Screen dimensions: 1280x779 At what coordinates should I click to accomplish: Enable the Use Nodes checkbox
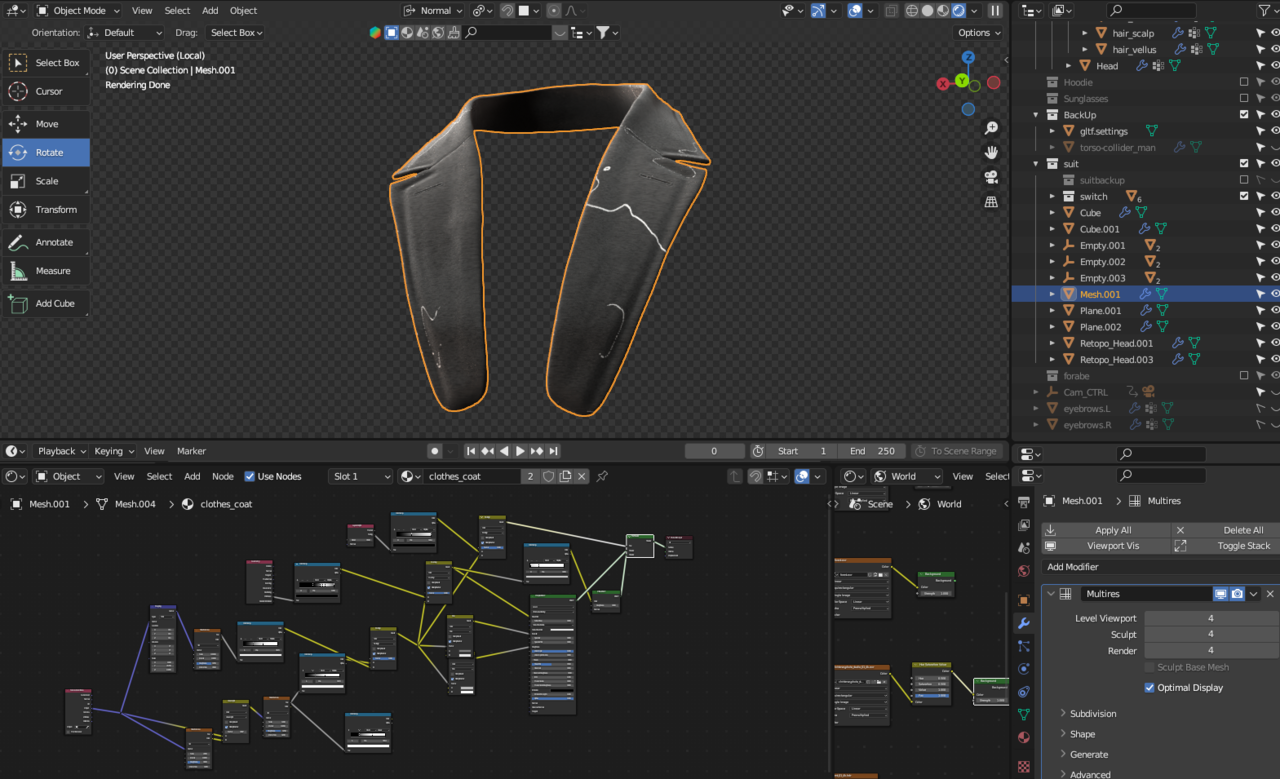point(250,477)
